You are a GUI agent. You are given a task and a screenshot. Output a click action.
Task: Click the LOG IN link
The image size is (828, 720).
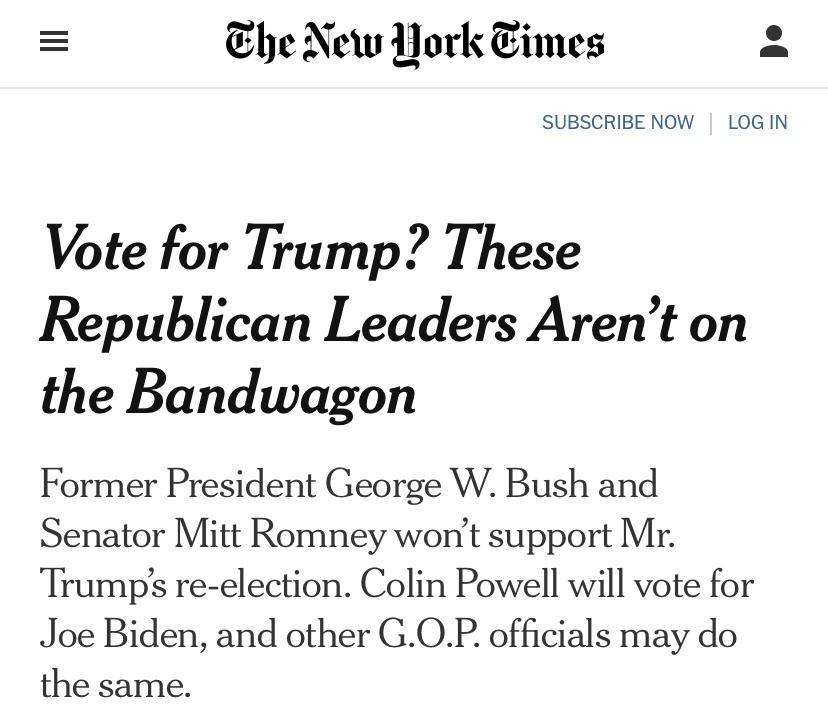pyautogui.click(x=757, y=122)
